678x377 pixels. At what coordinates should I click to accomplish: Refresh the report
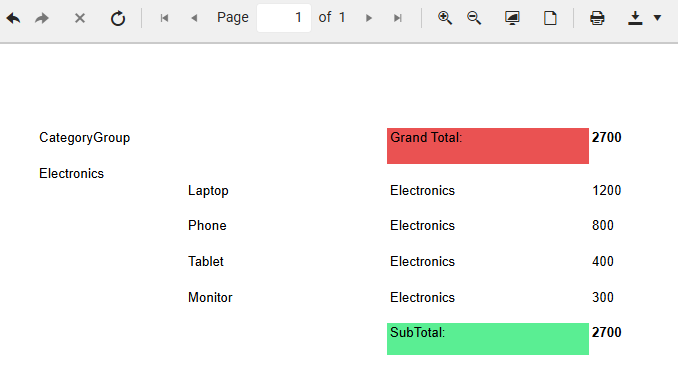[118, 18]
